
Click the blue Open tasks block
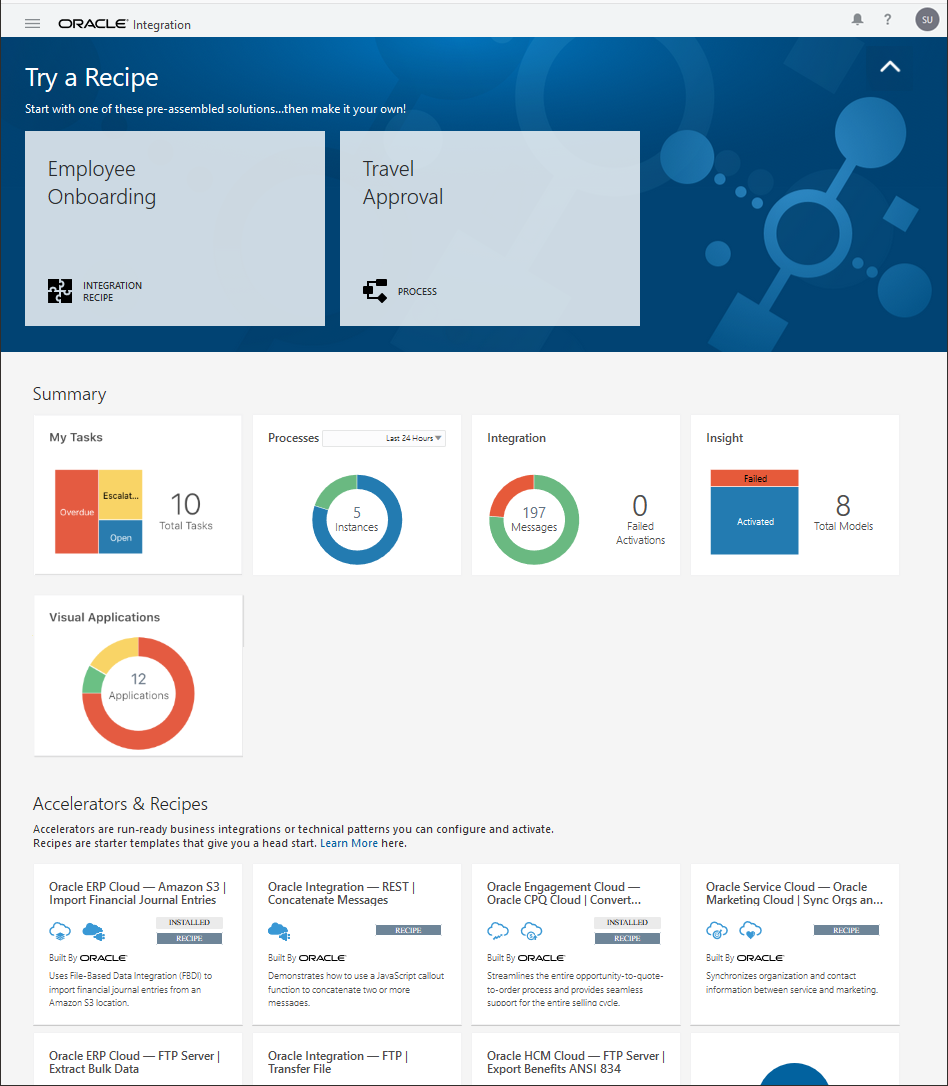(120, 537)
